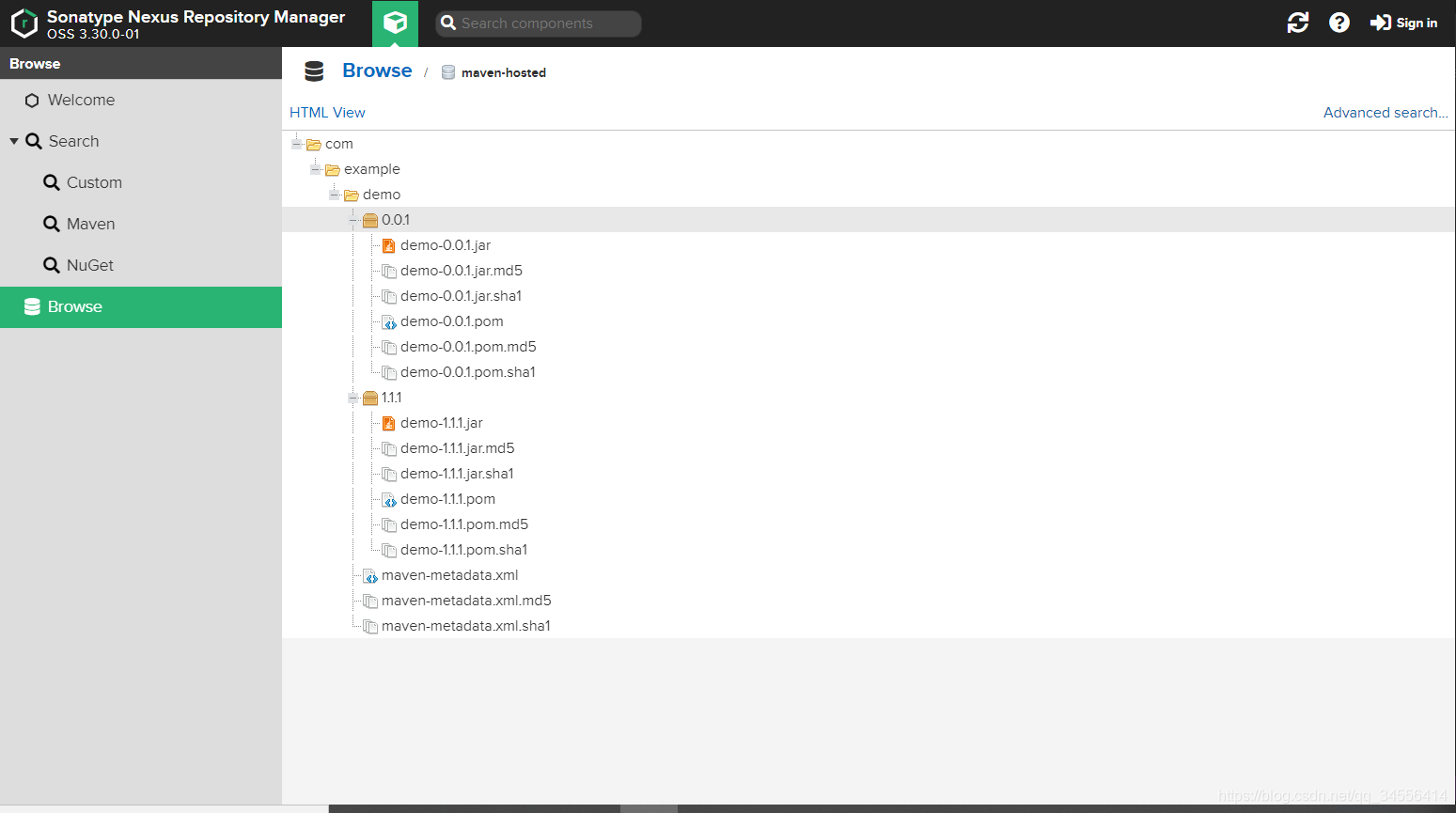Collapse the Search section arrow in sidebar

pyautogui.click(x=14, y=141)
